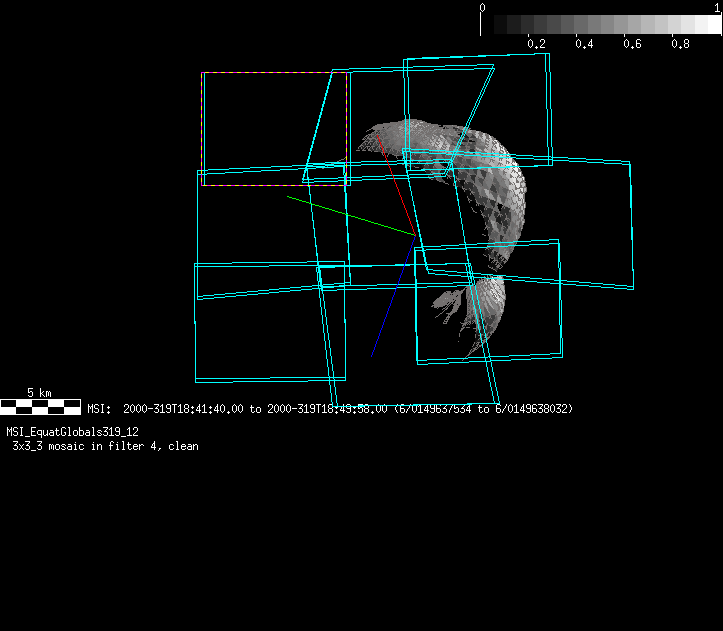Image resolution: width=723 pixels, height=631 pixels.
Task: Click the 0.6 label on color scale
Action: coord(632,44)
